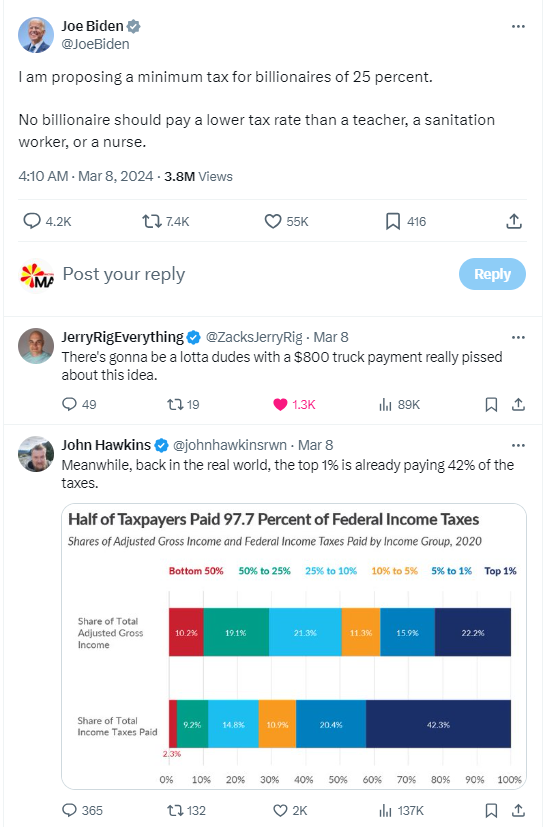This screenshot has height=827, width=550.
Task: Open the @johnhawkinsrwn handle link
Action: point(230,445)
